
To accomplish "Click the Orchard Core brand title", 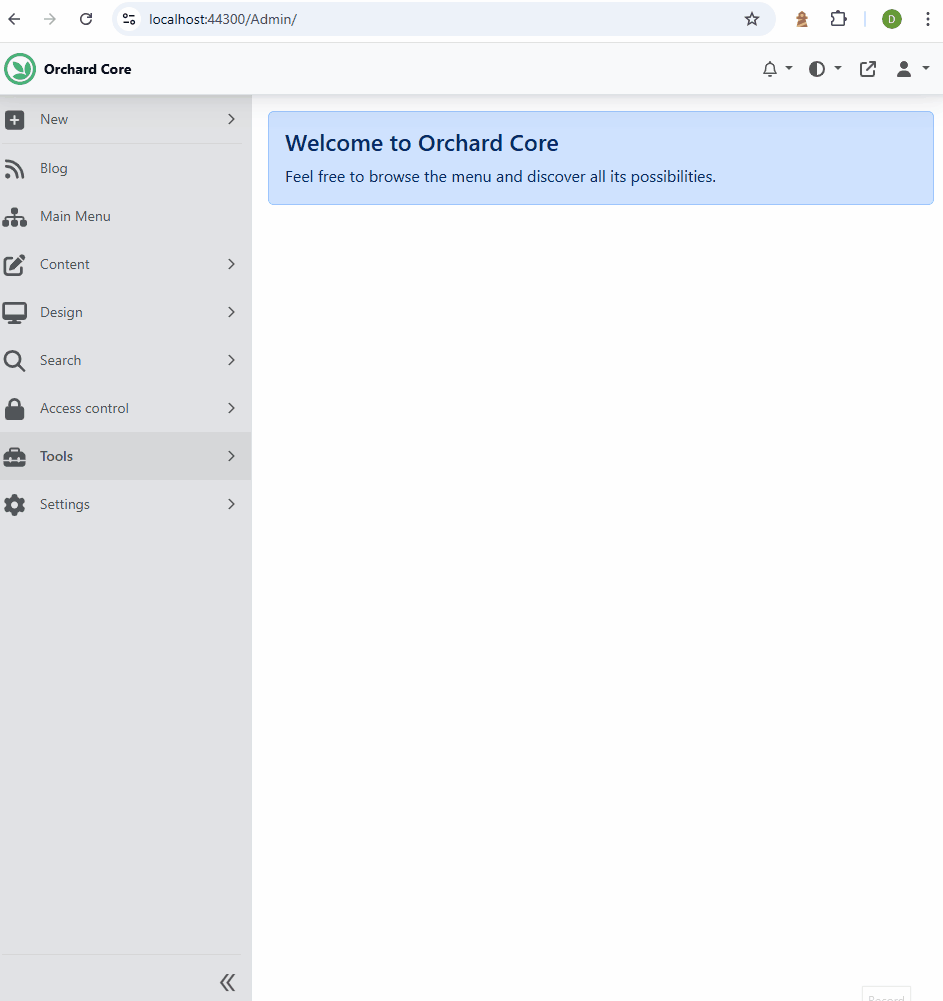I will pyautogui.click(x=87, y=69).
